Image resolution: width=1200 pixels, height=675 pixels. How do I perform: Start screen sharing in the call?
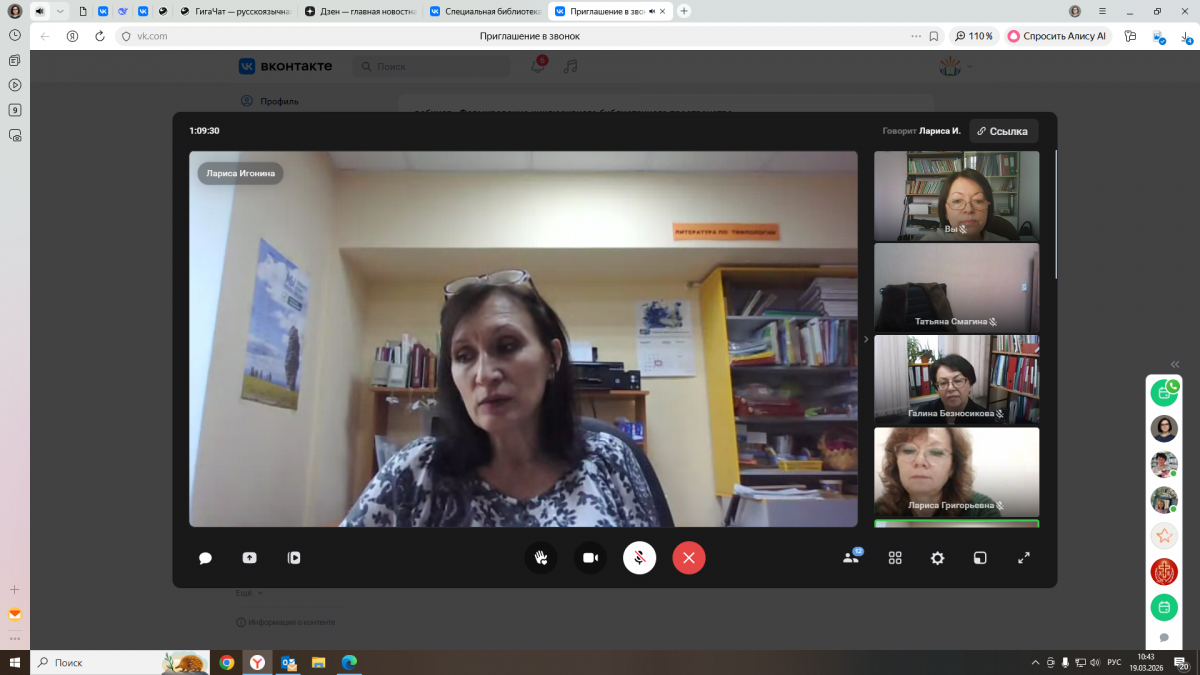point(249,558)
